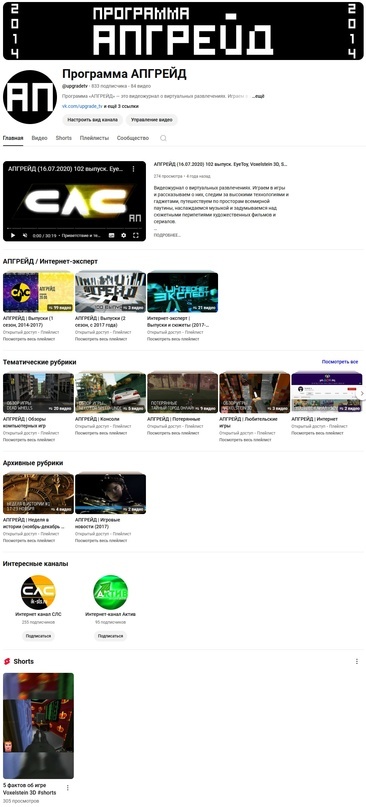This screenshot has width=366, height=807.
Task: Expand video description with ПОДРОБНЕЕ
Action: coord(167,235)
